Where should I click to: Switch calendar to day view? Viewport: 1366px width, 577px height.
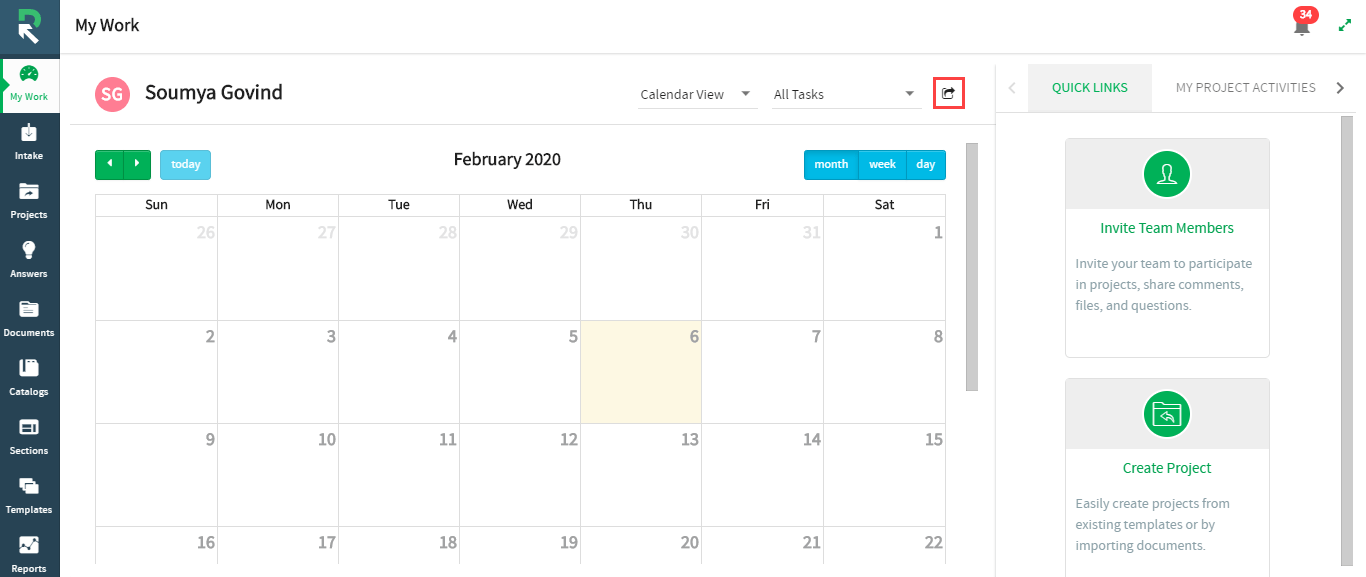[926, 165]
